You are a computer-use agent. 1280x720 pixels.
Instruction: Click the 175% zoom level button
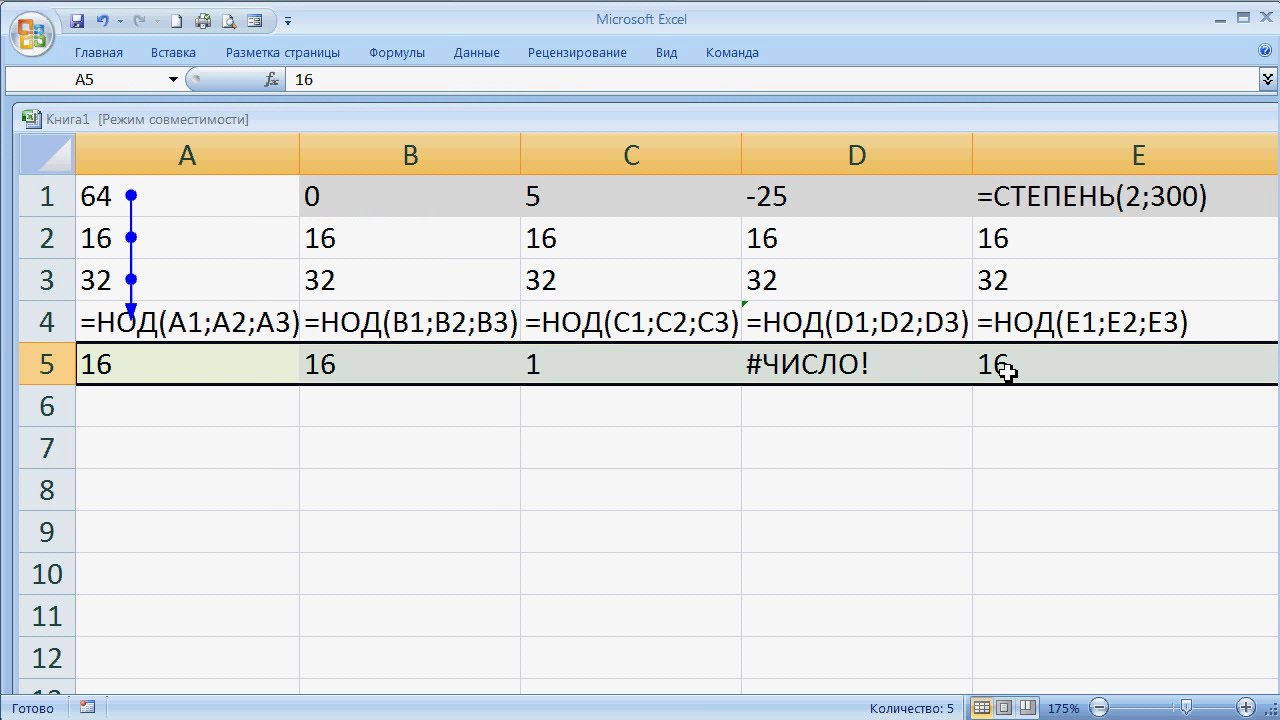(x=1063, y=708)
